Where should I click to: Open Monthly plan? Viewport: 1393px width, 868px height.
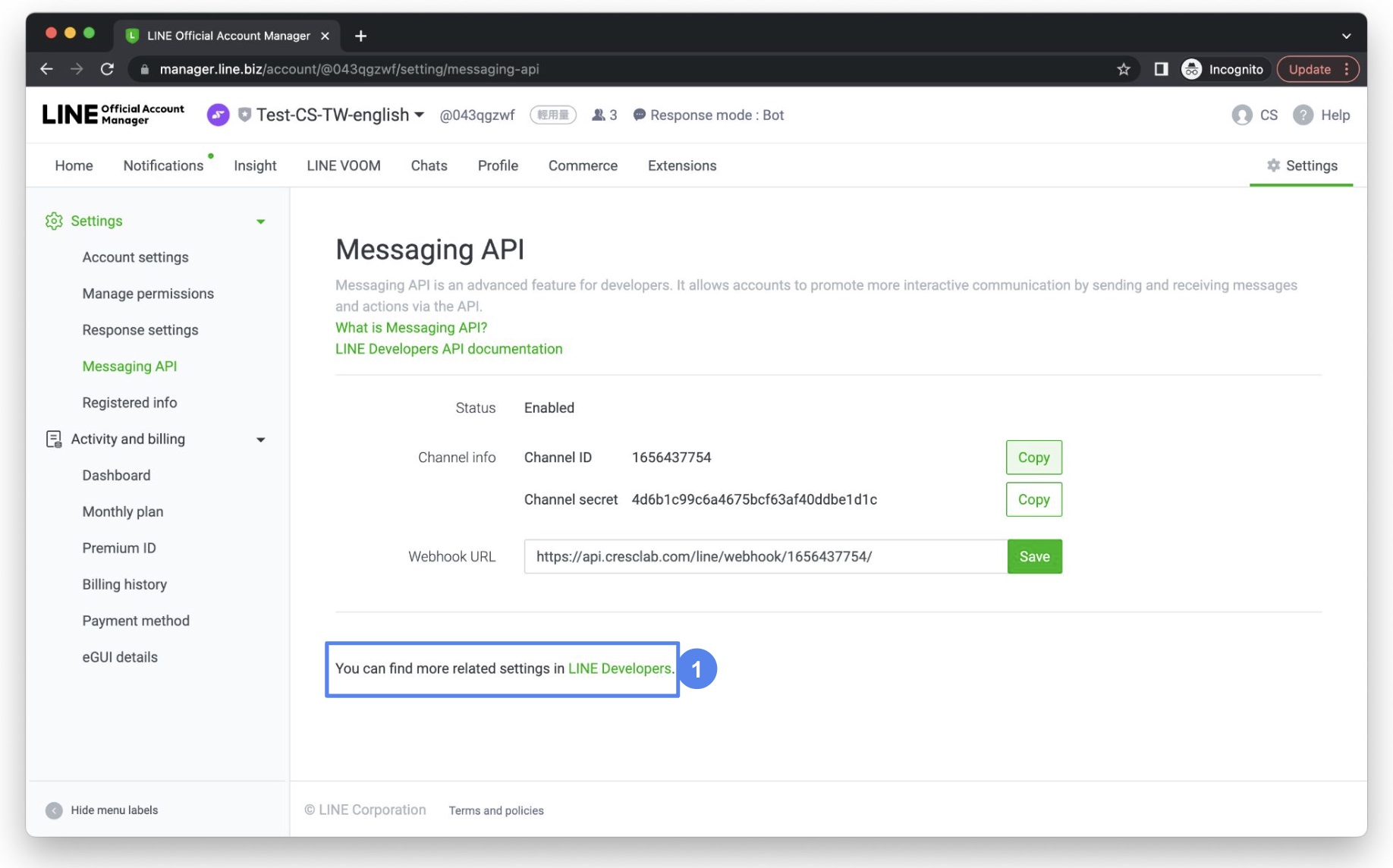pos(123,512)
